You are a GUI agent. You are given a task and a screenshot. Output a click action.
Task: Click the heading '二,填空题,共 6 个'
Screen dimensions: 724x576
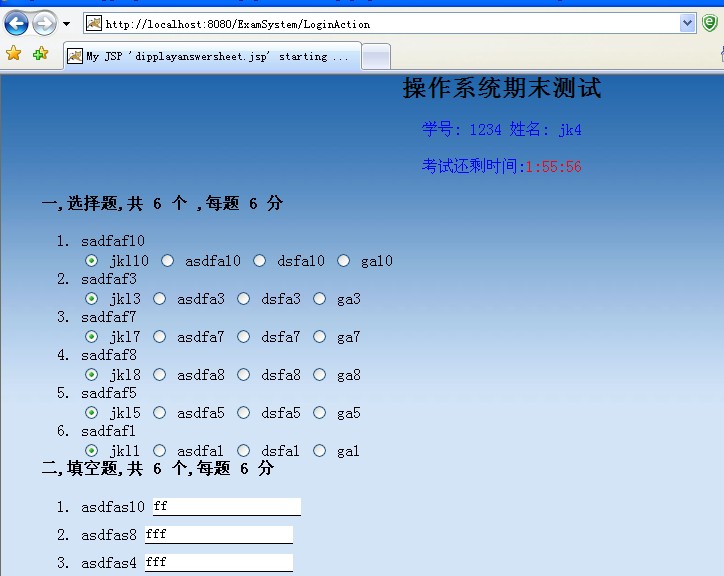tap(115, 468)
